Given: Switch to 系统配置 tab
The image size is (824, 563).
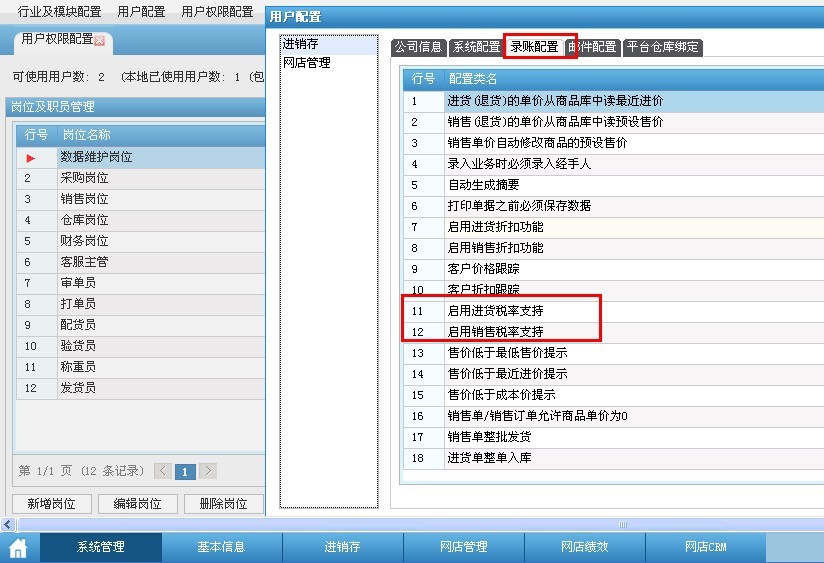Looking at the screenshot, I should [477, 47].
